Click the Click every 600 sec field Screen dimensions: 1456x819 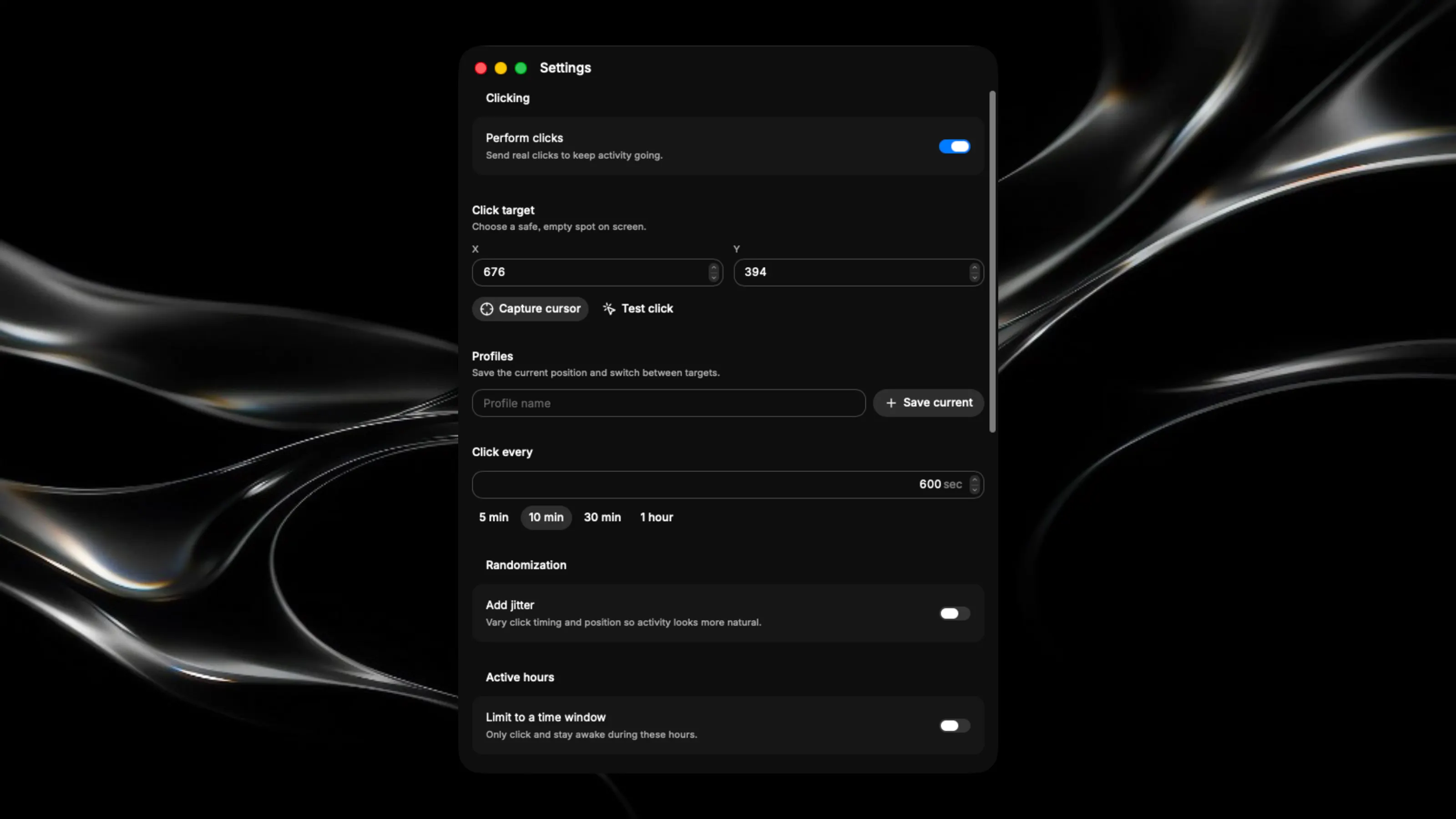[728, 485]
